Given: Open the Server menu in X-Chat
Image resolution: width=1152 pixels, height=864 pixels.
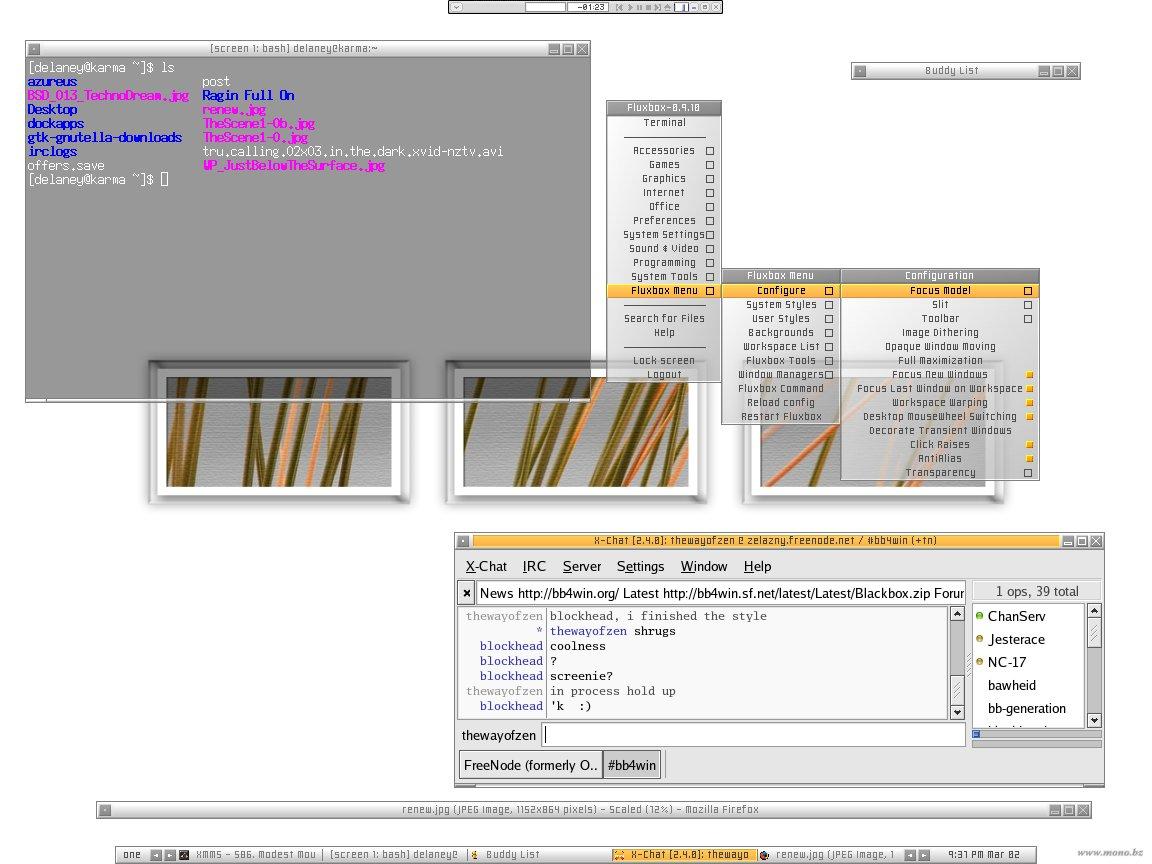Looking at the screenshot, I should coord(581,566).
